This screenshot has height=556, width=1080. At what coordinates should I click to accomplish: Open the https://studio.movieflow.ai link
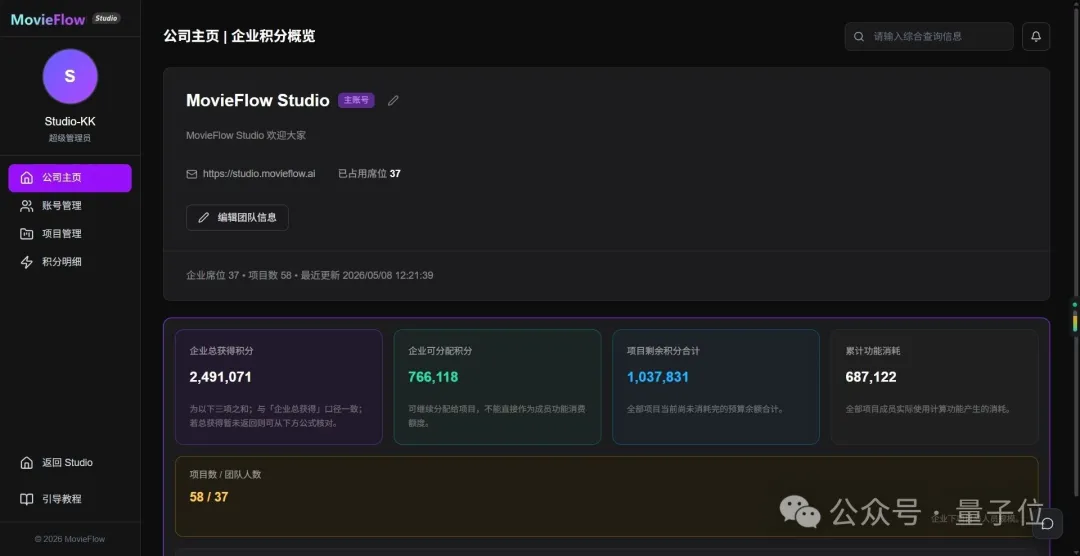(x=259, y=174)
